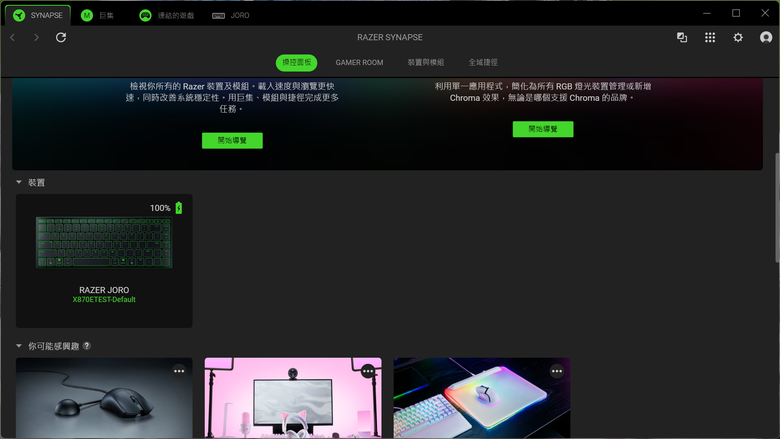This screenshot has width=780, height=439.
Task: Open more options on pink desk setup card
Action: pyautogui.click(x=368, y=371)
